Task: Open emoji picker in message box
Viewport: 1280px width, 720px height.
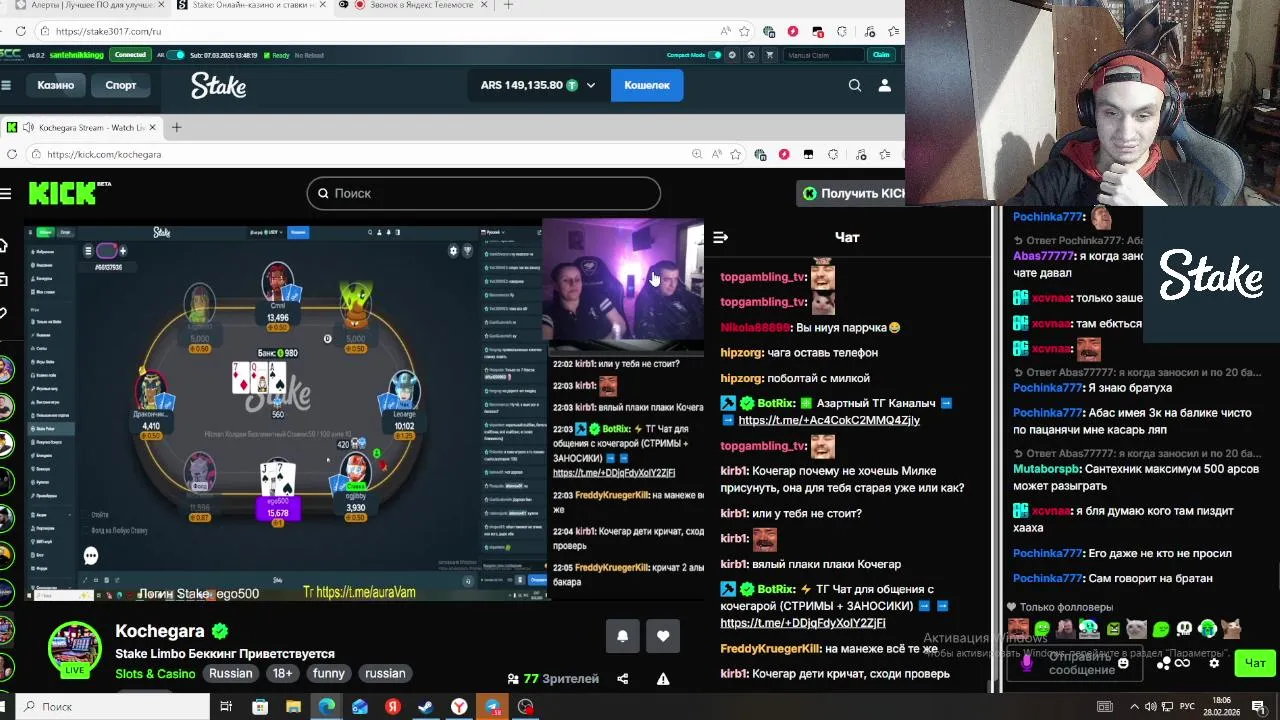Action: click(1123, 663)
